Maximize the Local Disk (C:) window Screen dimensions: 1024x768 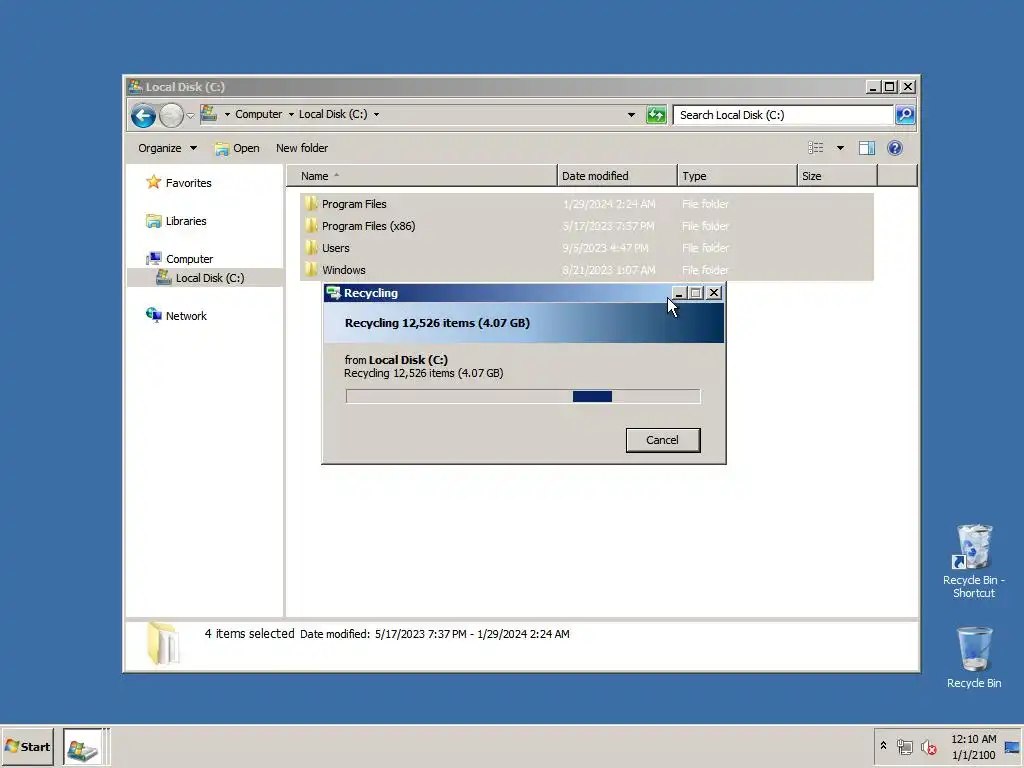(889, 87)
